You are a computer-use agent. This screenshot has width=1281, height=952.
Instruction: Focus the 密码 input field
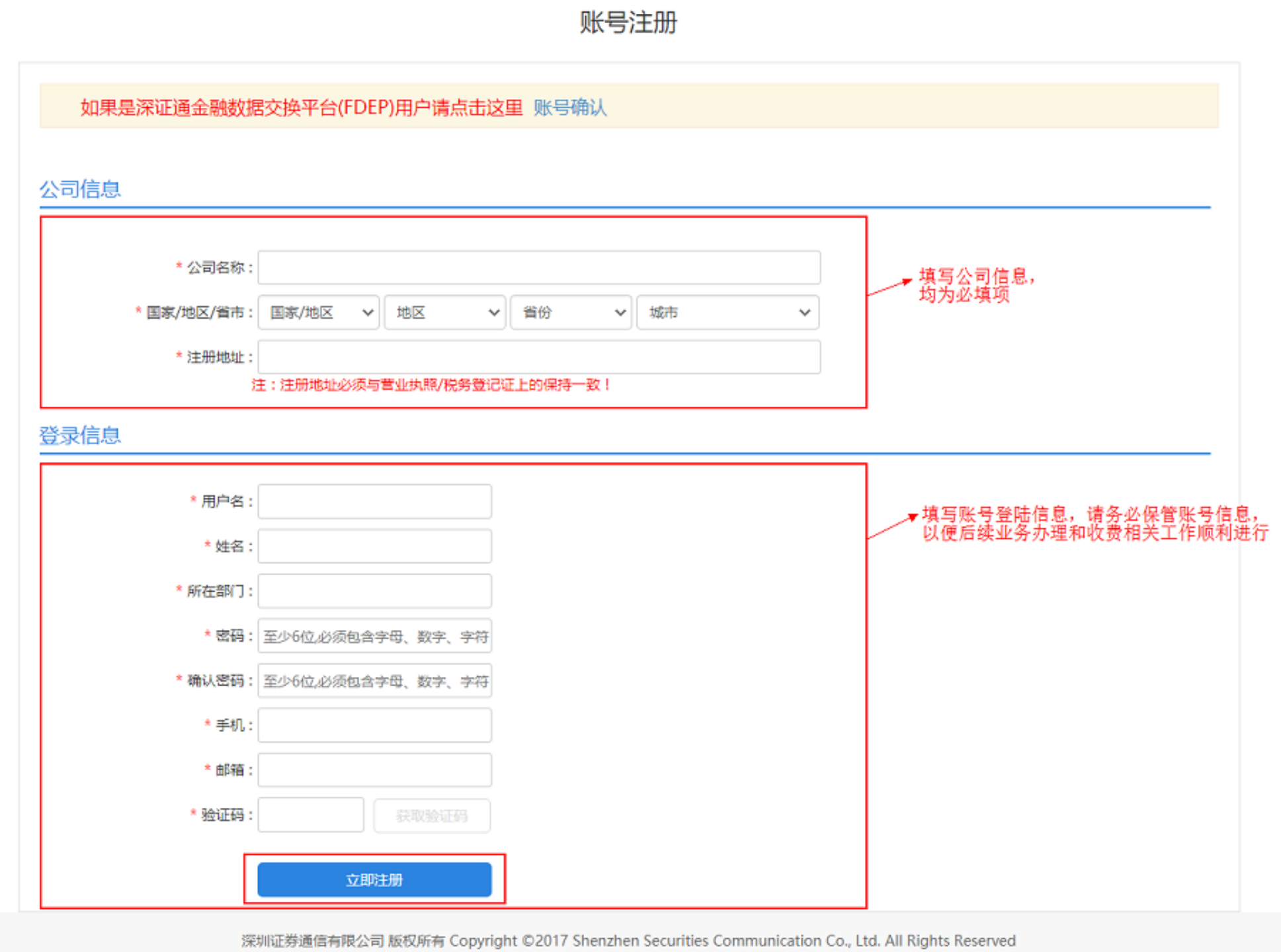click(375, 636)
